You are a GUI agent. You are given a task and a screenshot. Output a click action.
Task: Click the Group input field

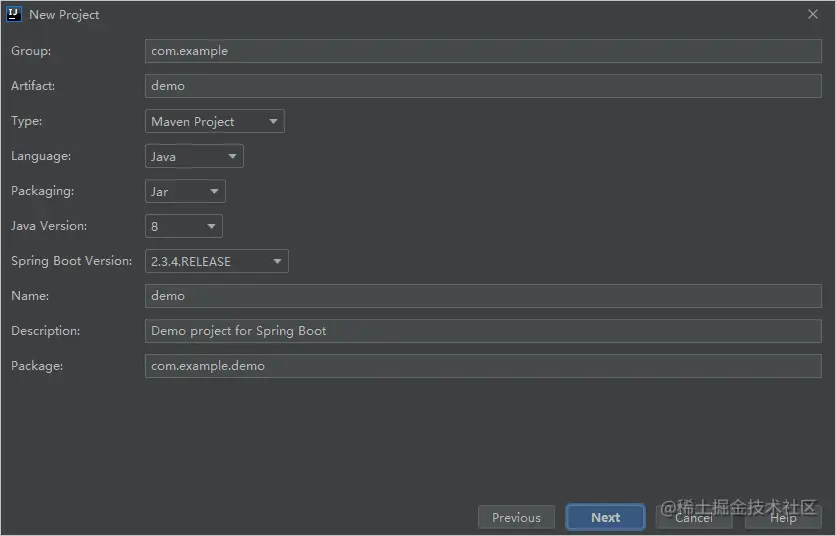(x=482, y=51)
